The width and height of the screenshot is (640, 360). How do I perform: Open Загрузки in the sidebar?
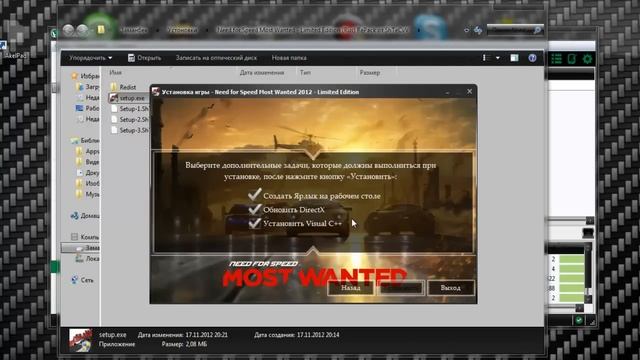[x=87, y=87]
